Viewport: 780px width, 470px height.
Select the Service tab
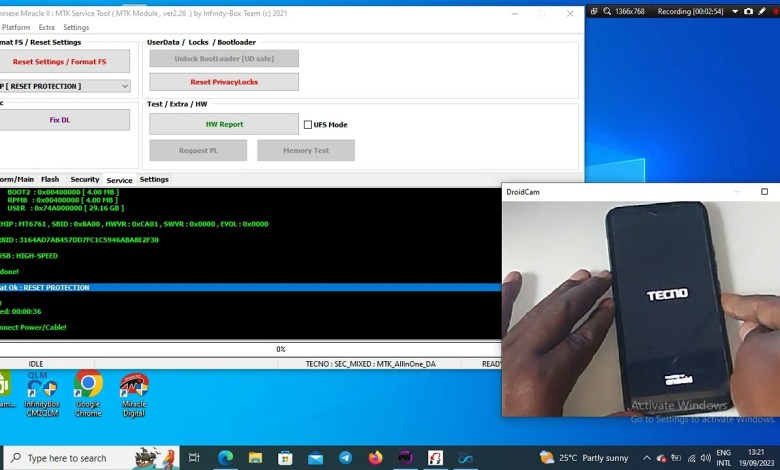pos(119,180)
